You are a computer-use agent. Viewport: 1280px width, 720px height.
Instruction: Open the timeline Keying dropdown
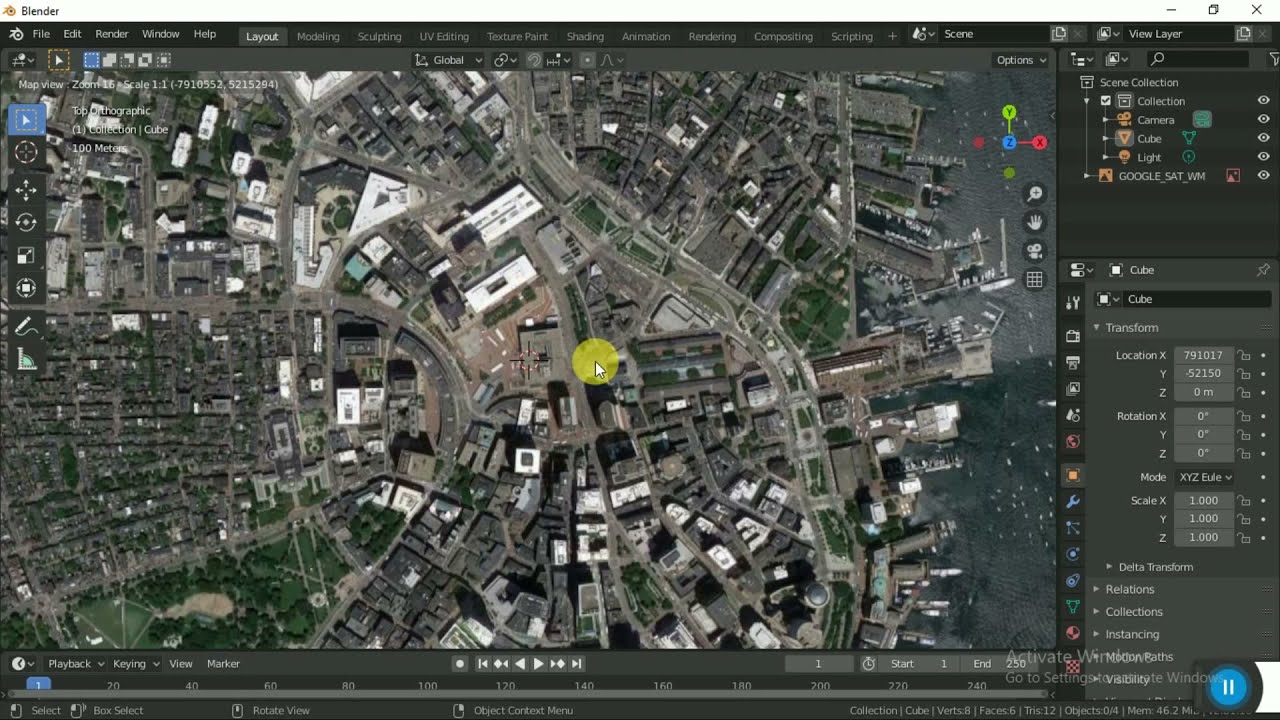click(x=136, y=664)
